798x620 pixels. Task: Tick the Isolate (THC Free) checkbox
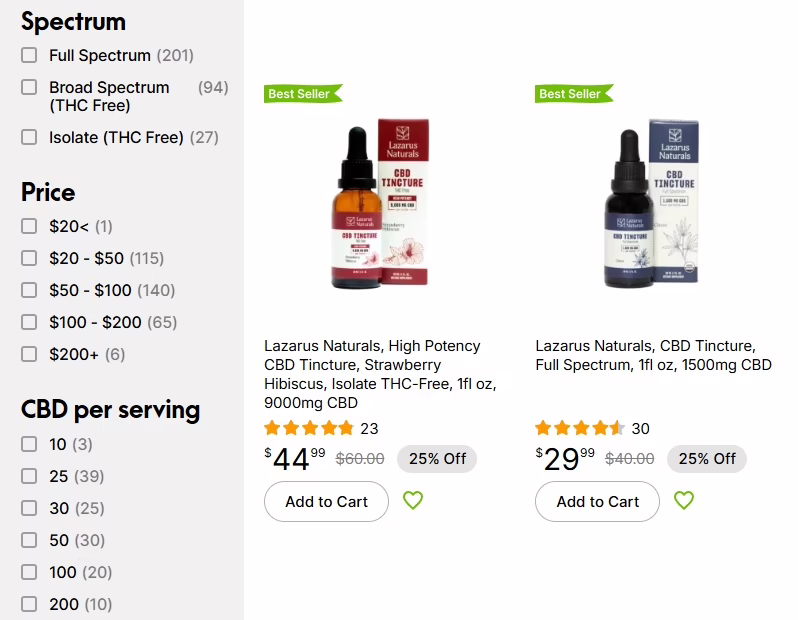(x=30, y=137)
